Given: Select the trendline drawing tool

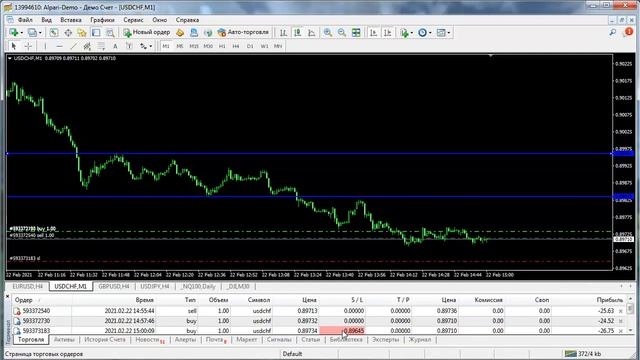Looking at the screenshot, I should pyautogui.click(x=73, y=46).
